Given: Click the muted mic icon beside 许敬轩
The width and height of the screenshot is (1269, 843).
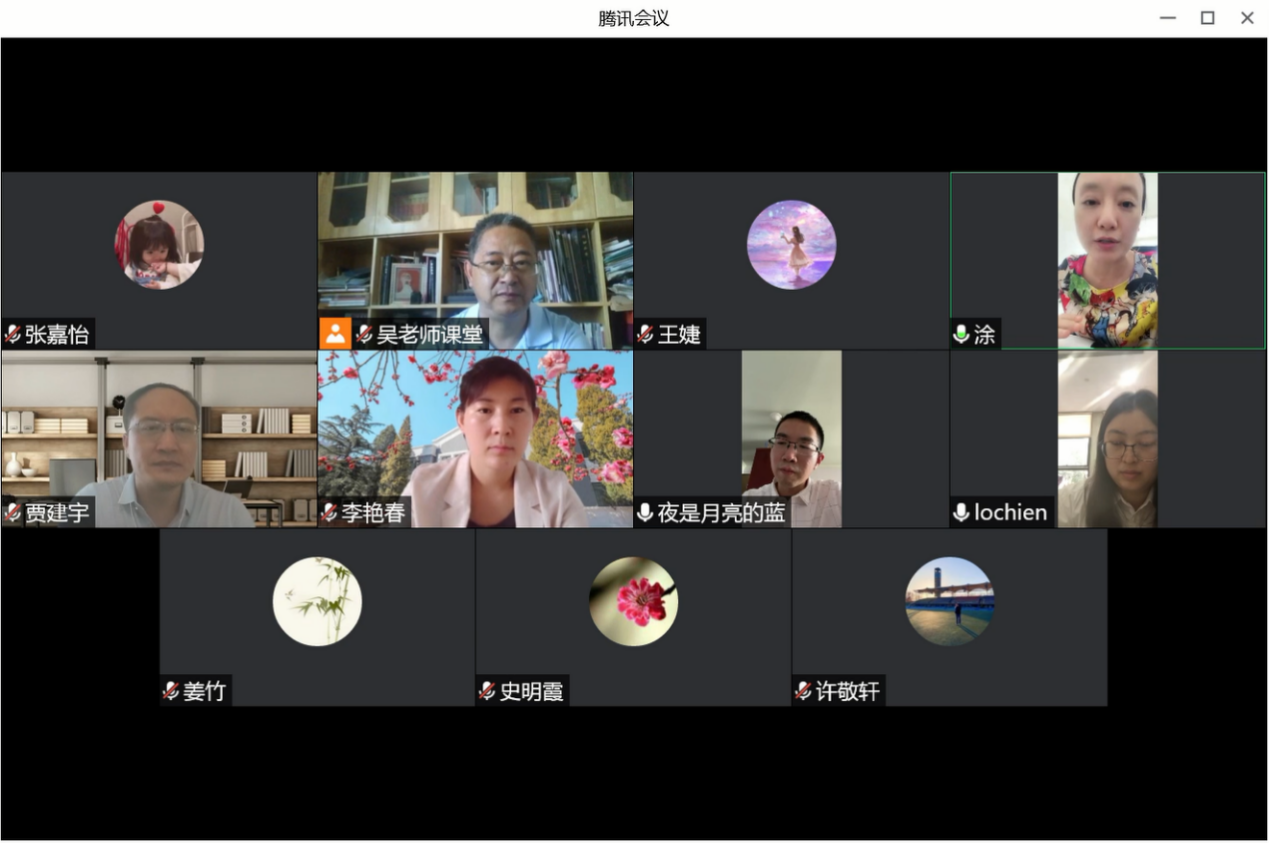Looking at the screenshot, I should point(803,691).
